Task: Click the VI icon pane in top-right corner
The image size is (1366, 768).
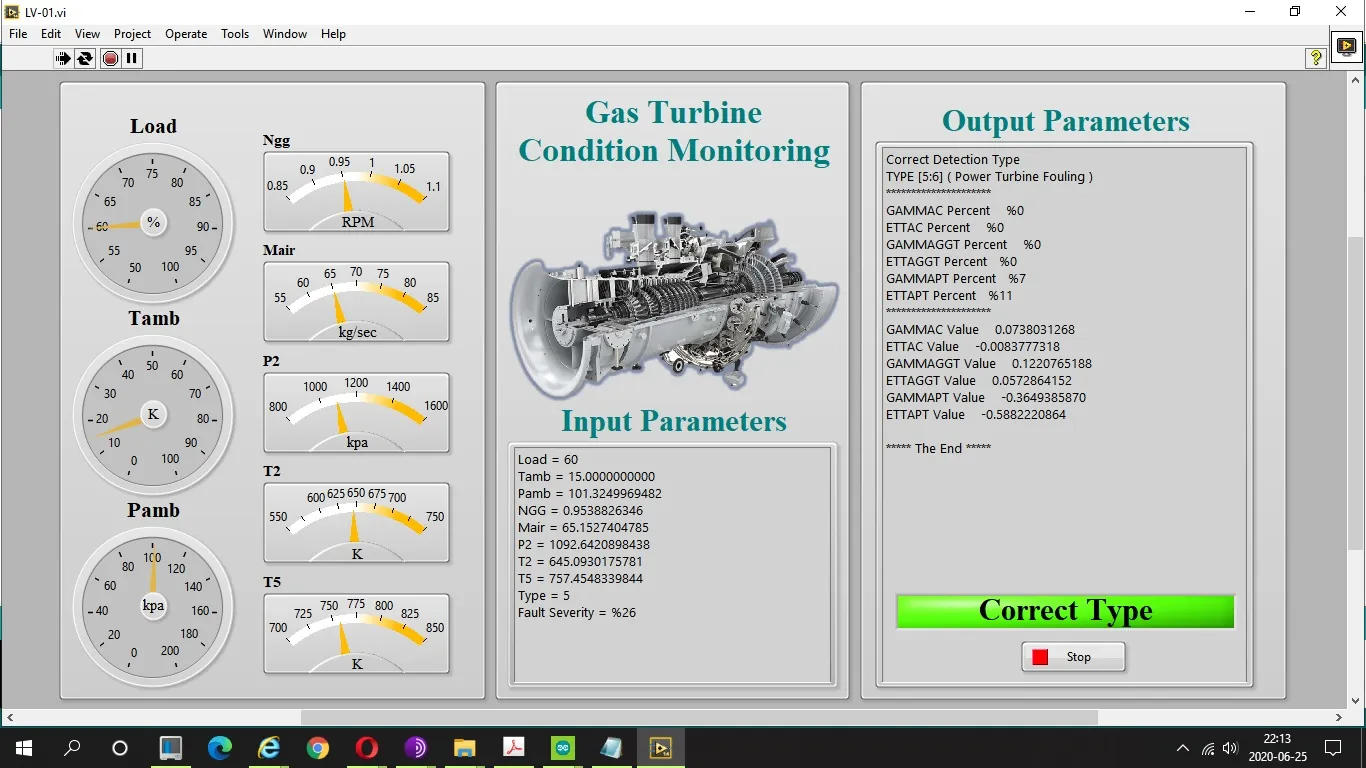Action: [1346, 46]
